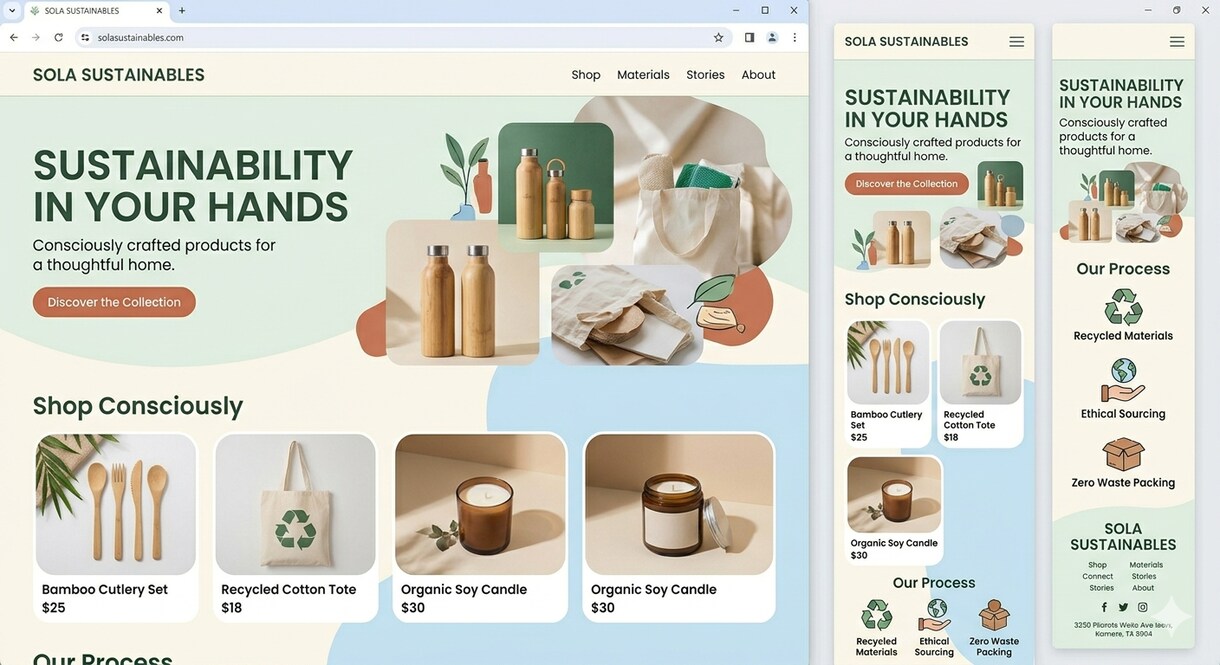Go back using the browser back arrow

tap(14, 37)
